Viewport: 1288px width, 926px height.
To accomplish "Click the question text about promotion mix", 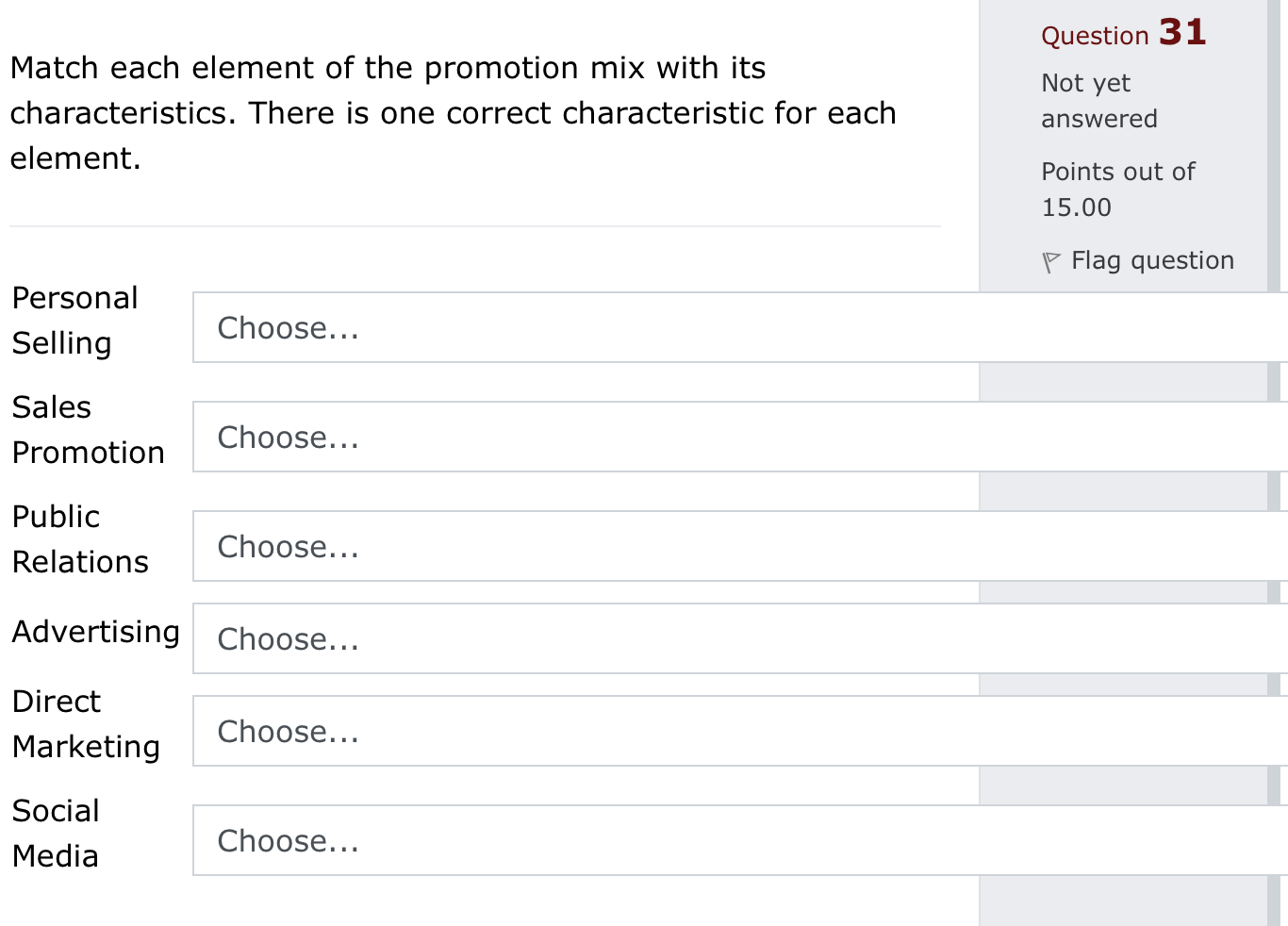I will pyautogui.click(x=453, y=113).
